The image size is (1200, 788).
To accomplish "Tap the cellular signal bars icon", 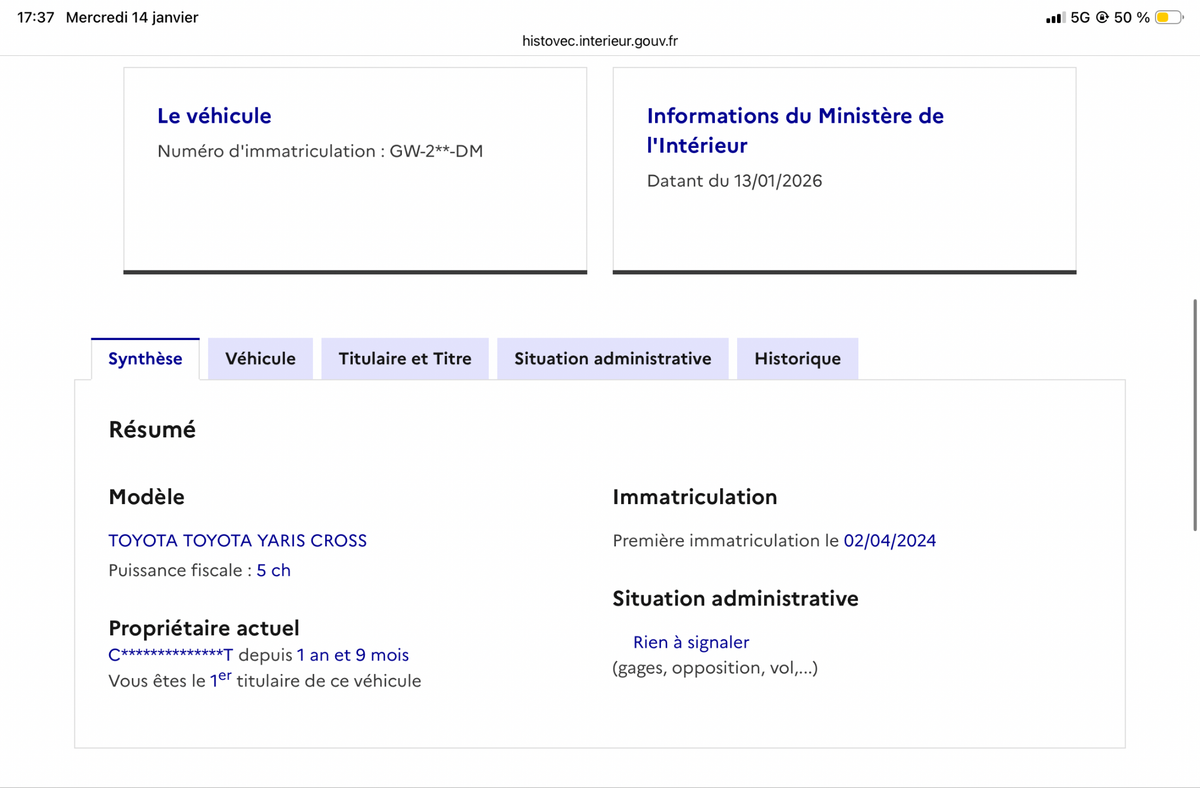I will click(1054, 18).
